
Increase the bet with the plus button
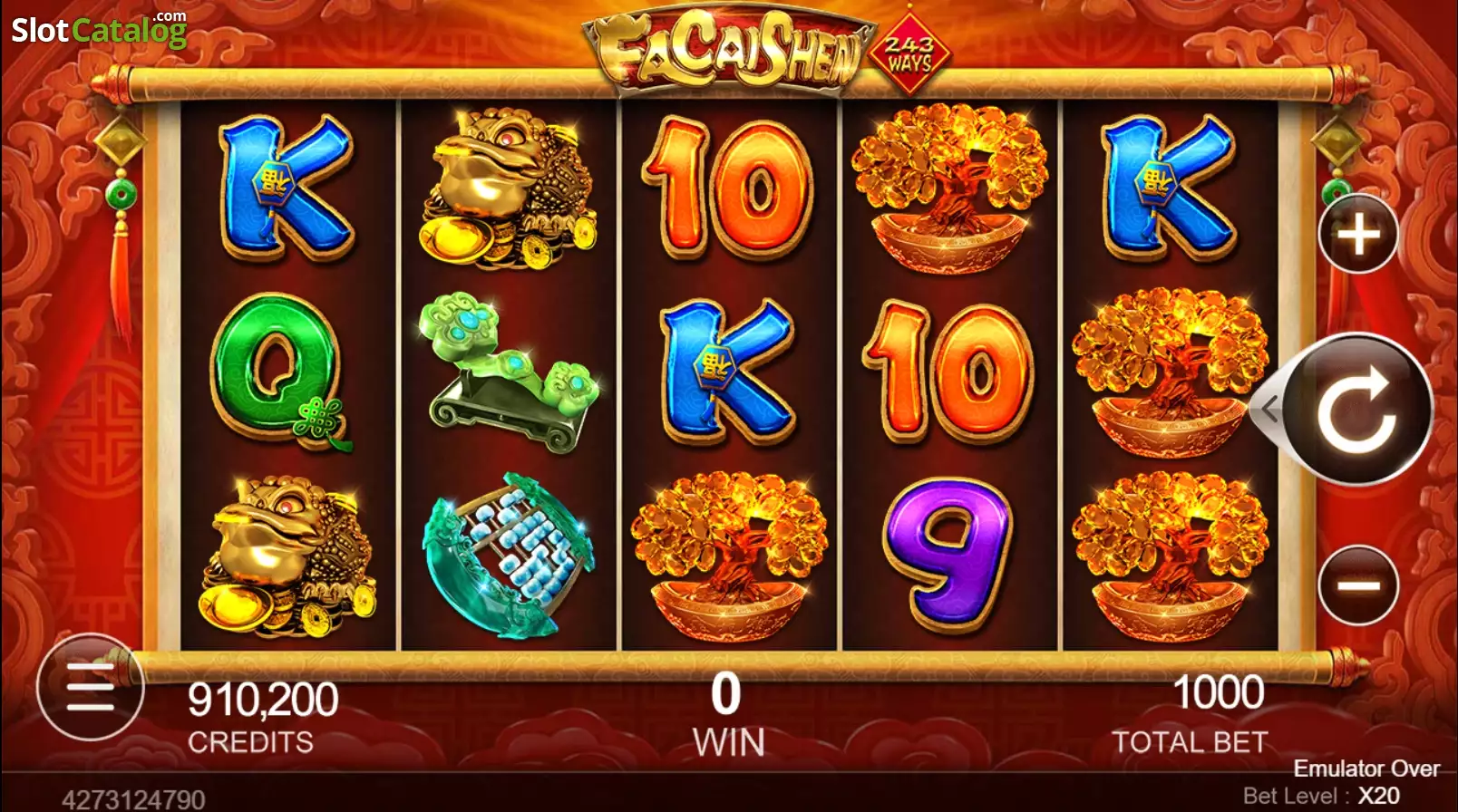1357,234
